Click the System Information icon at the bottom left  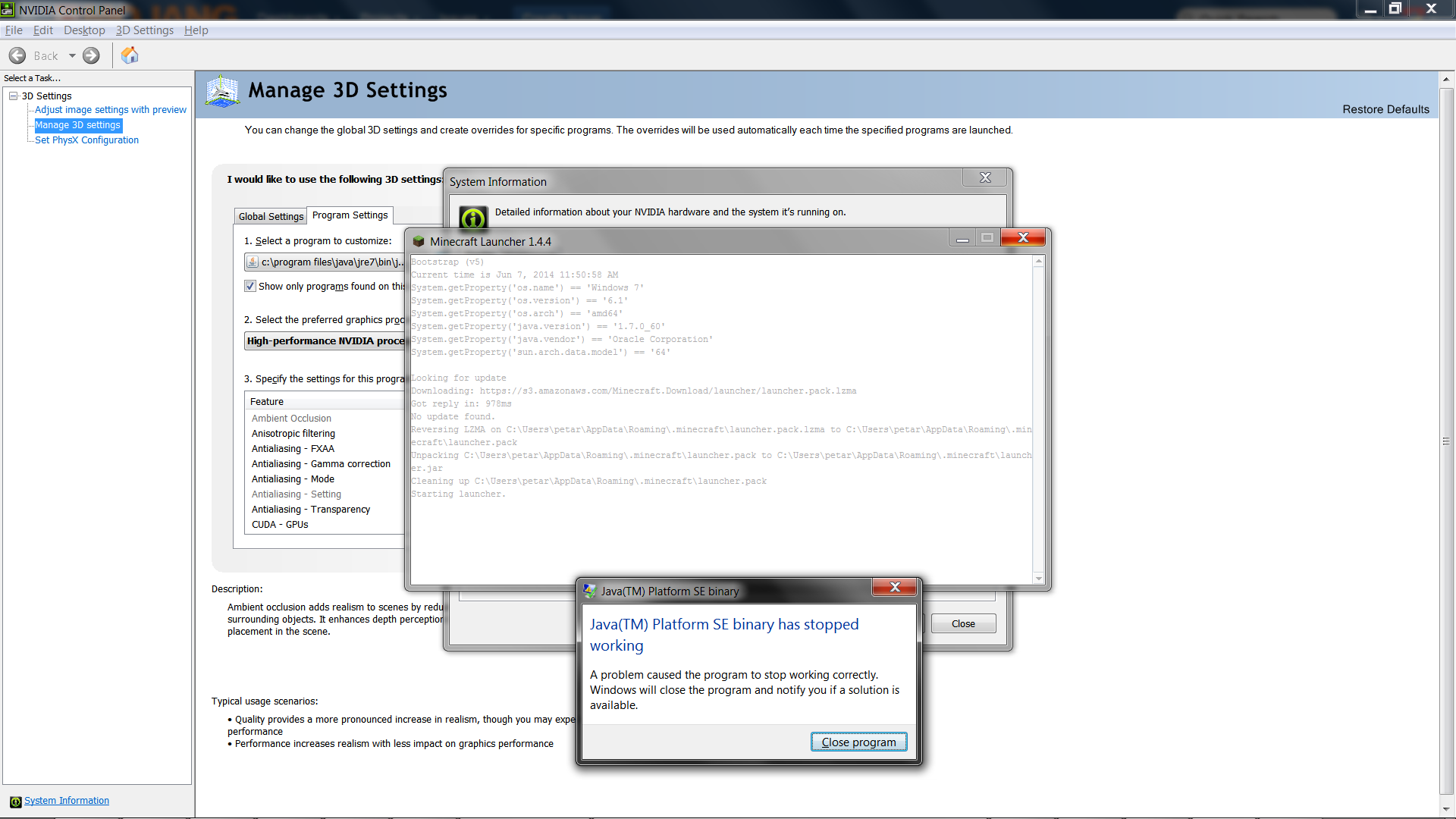pyautogui.click(x=15, y=802)
